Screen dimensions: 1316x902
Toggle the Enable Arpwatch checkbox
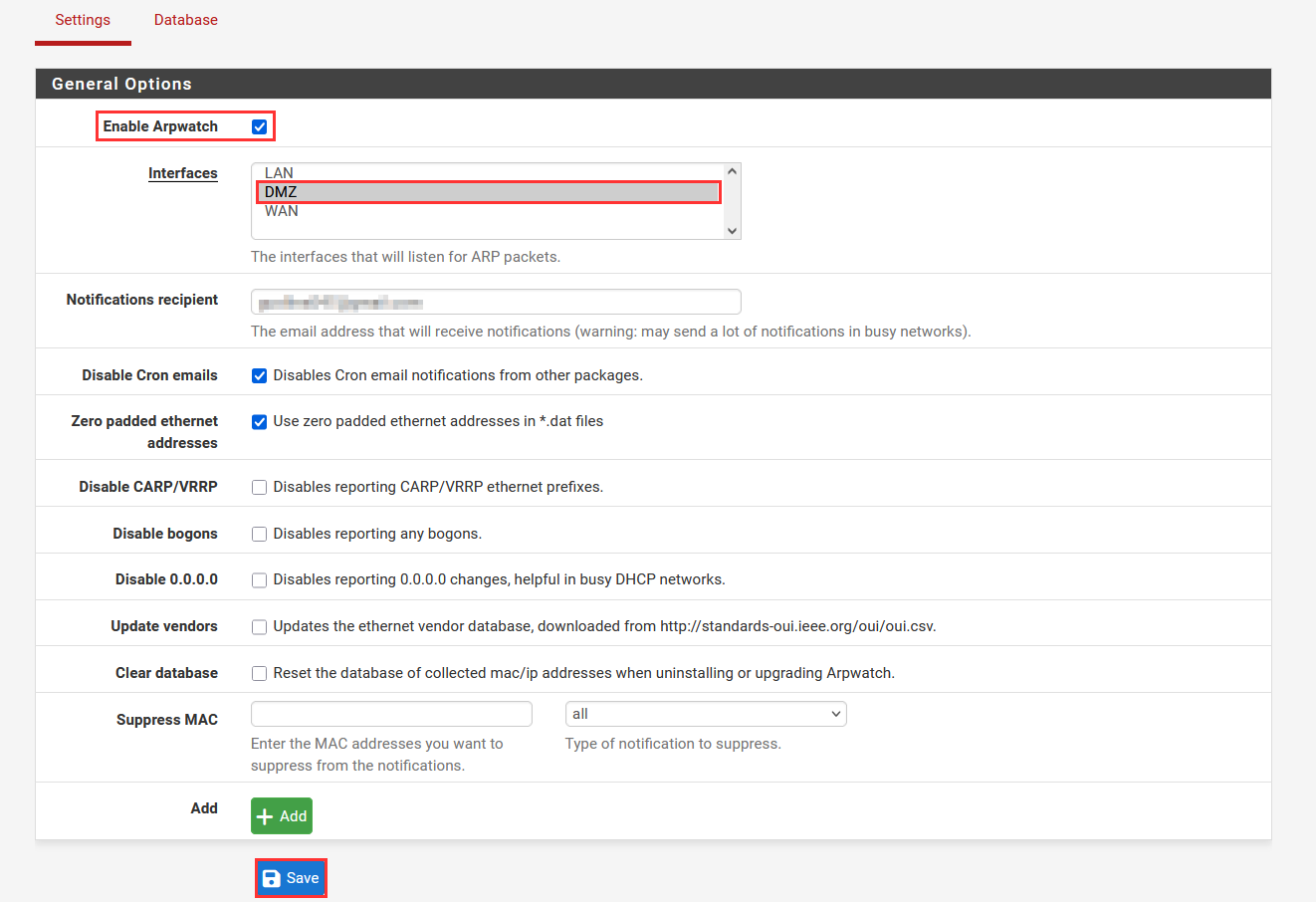[260, 126]
